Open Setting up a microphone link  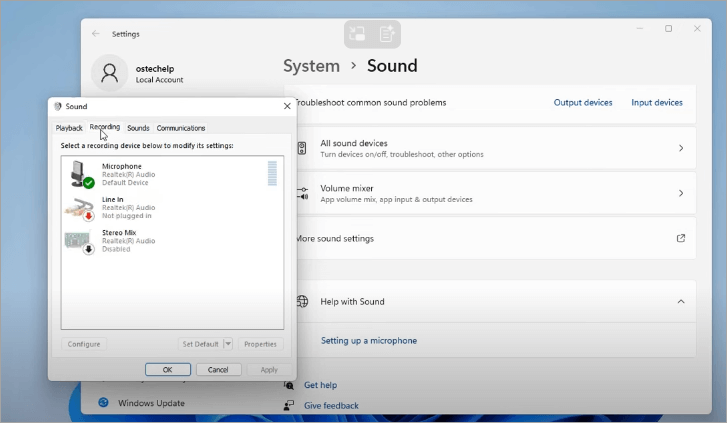click(369, 340)
